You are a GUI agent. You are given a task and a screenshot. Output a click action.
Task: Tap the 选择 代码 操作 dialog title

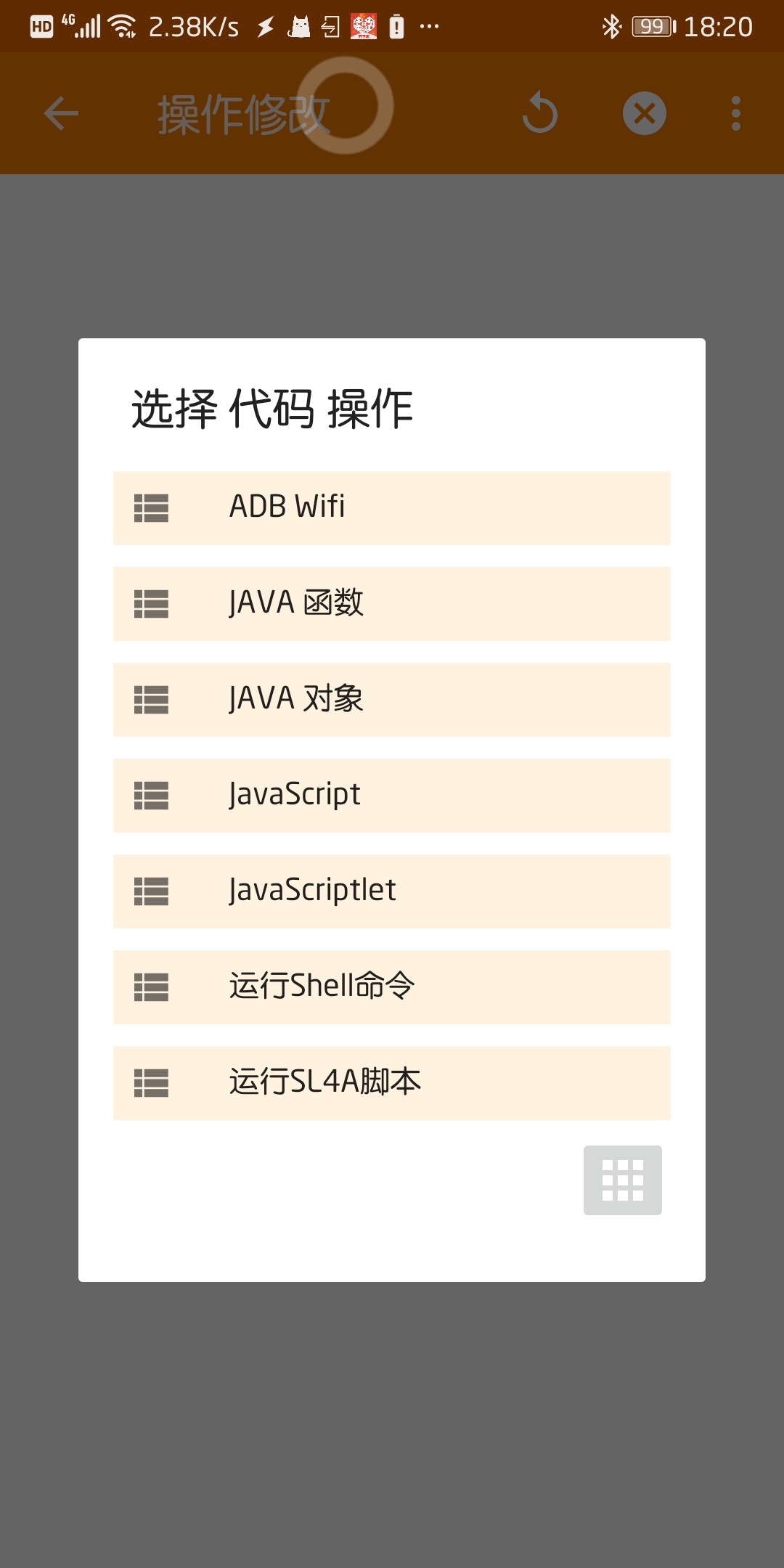tap(272, 409)
